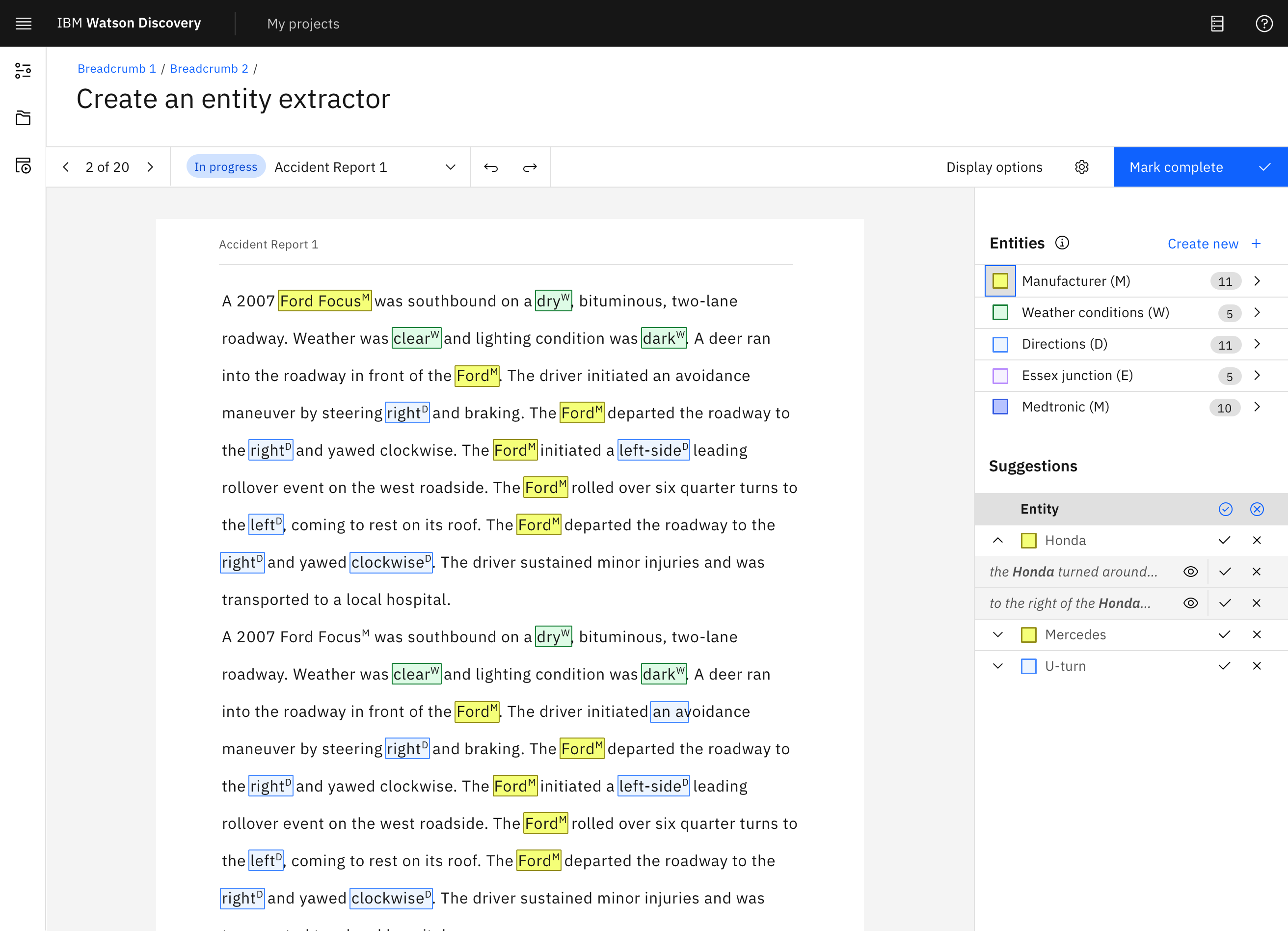The width and height of the screenshot is (1288, 931).
Task: Open the help question mark icon
Action: (1264, 23)
